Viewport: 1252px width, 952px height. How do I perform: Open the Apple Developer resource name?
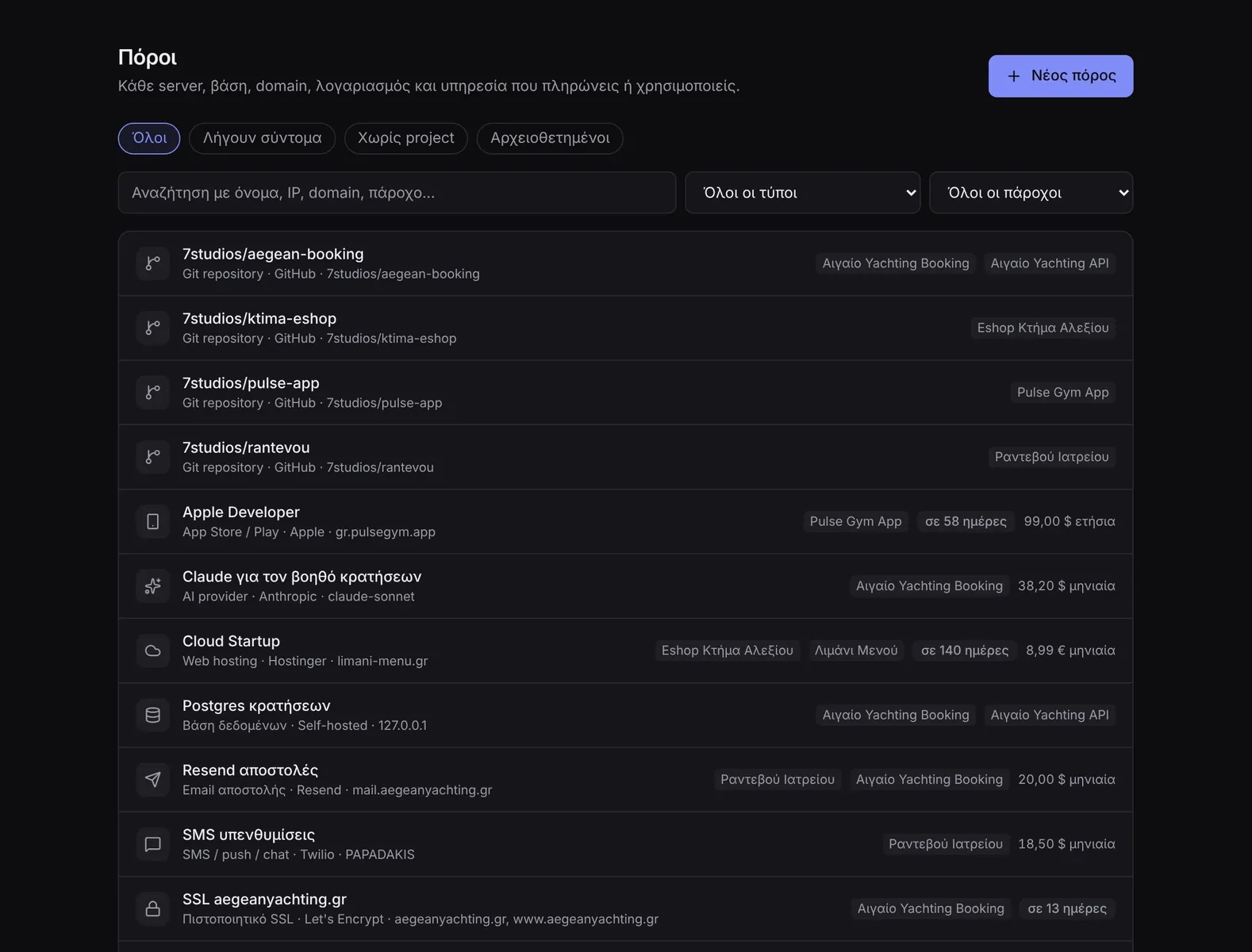coord(241,512)
